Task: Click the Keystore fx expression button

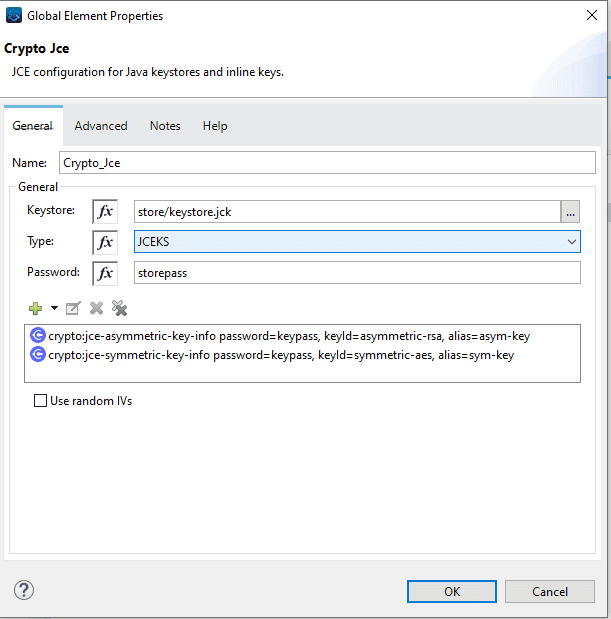Action: pos(105,212)
